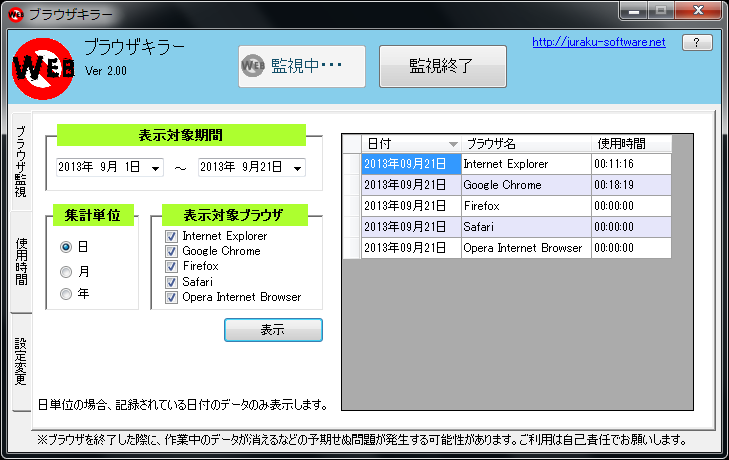Click the end date field 2013年 9月21日
Viewport: 729px width, 460px height.
tap(252, 167)
